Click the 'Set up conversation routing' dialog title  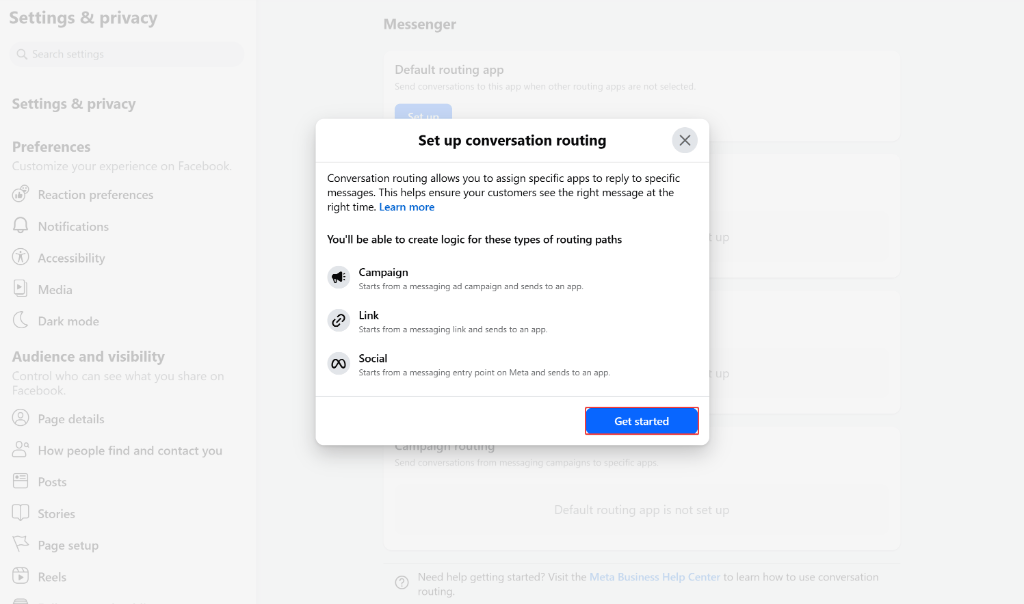tap(512, 140)
